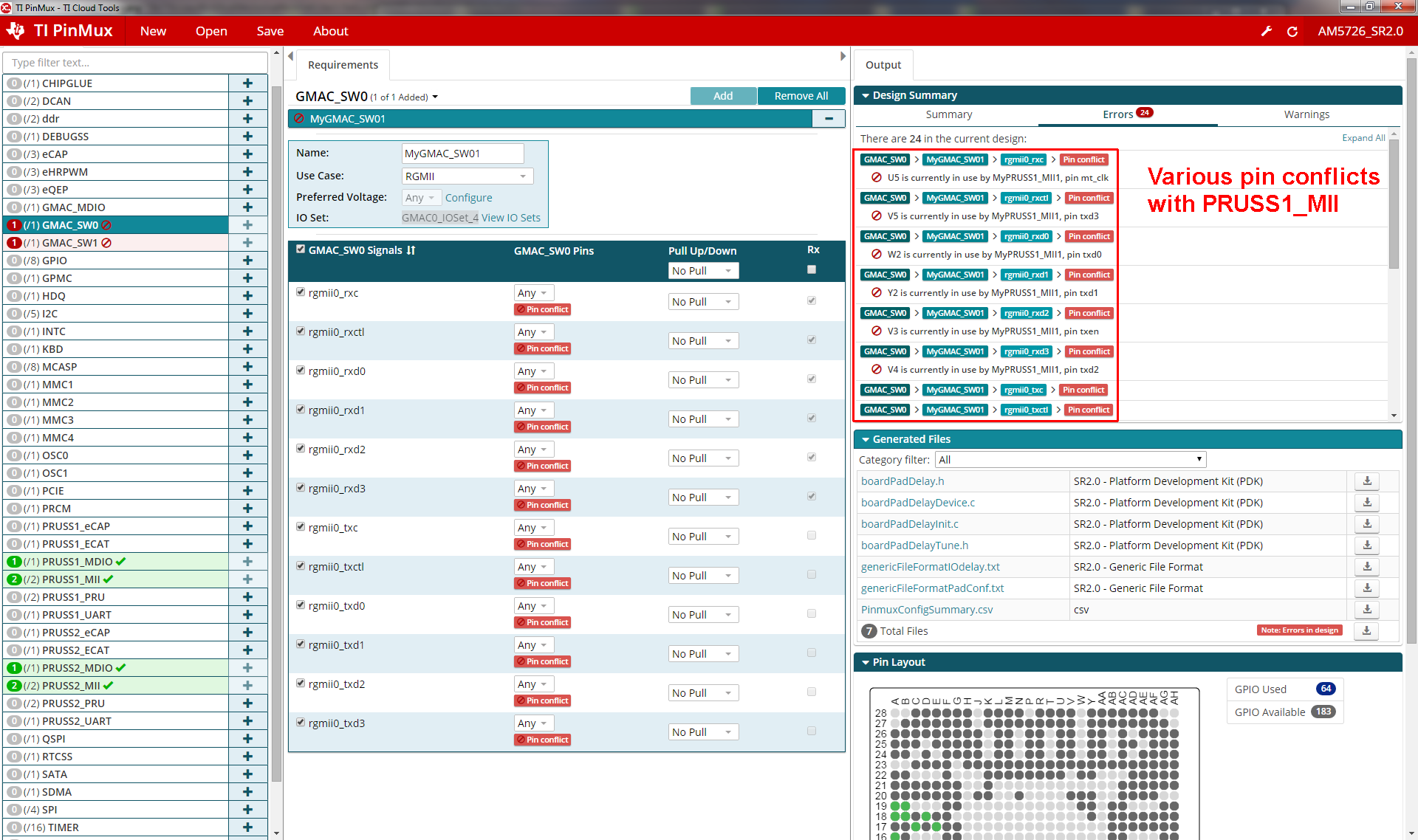
Task: Add a PCIE instance with its plus icon
Action: pos(247,491)
